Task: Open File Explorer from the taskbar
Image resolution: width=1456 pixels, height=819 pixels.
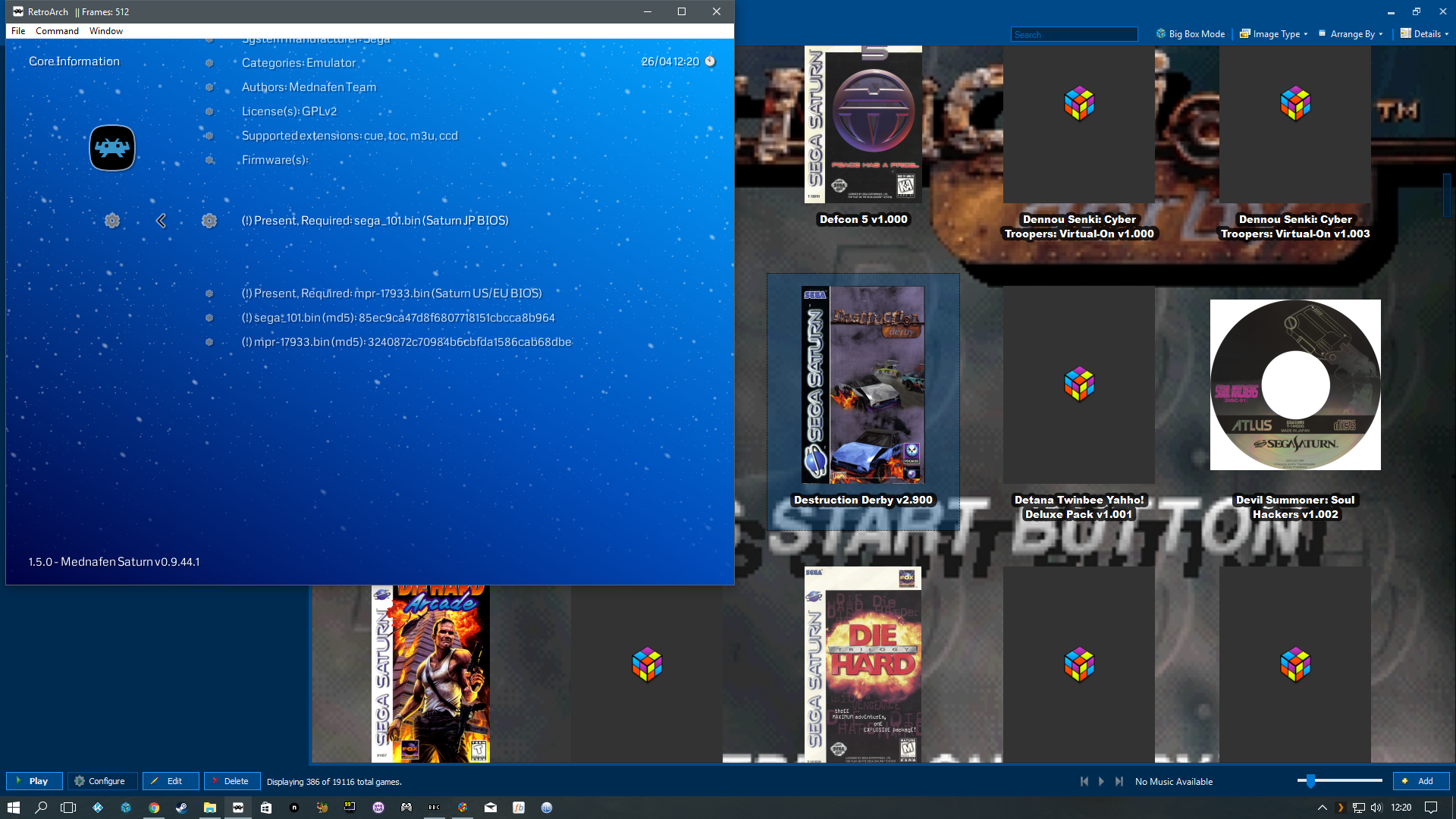Action: coord(210,808)
